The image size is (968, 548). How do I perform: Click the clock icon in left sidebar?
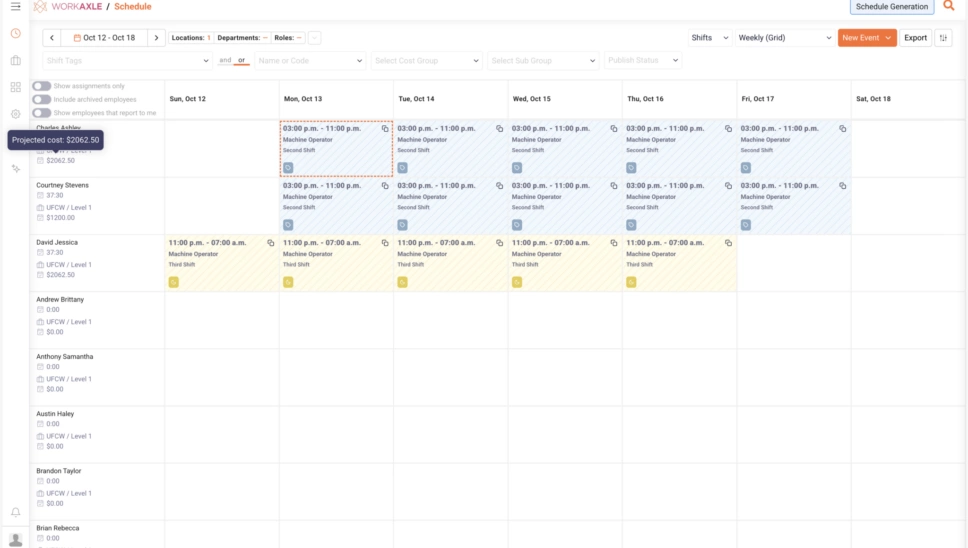click(x=15, y=33)
